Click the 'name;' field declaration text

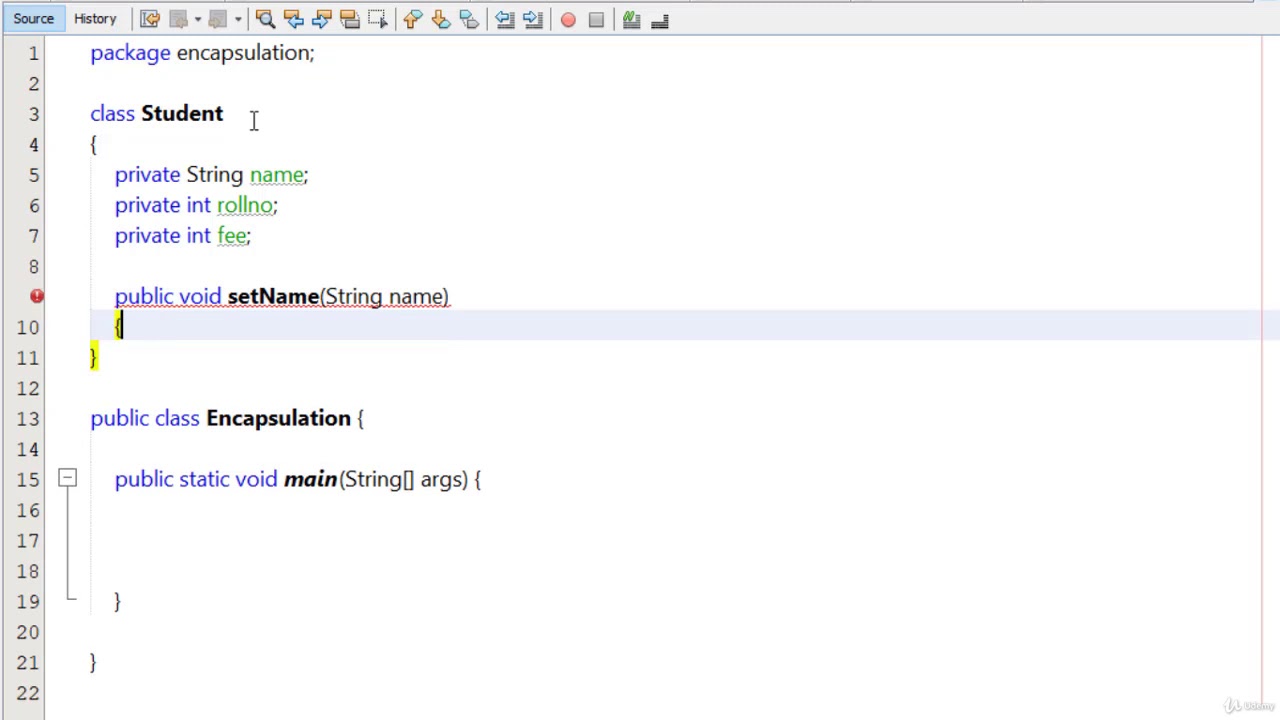click(x=279, y=174)
